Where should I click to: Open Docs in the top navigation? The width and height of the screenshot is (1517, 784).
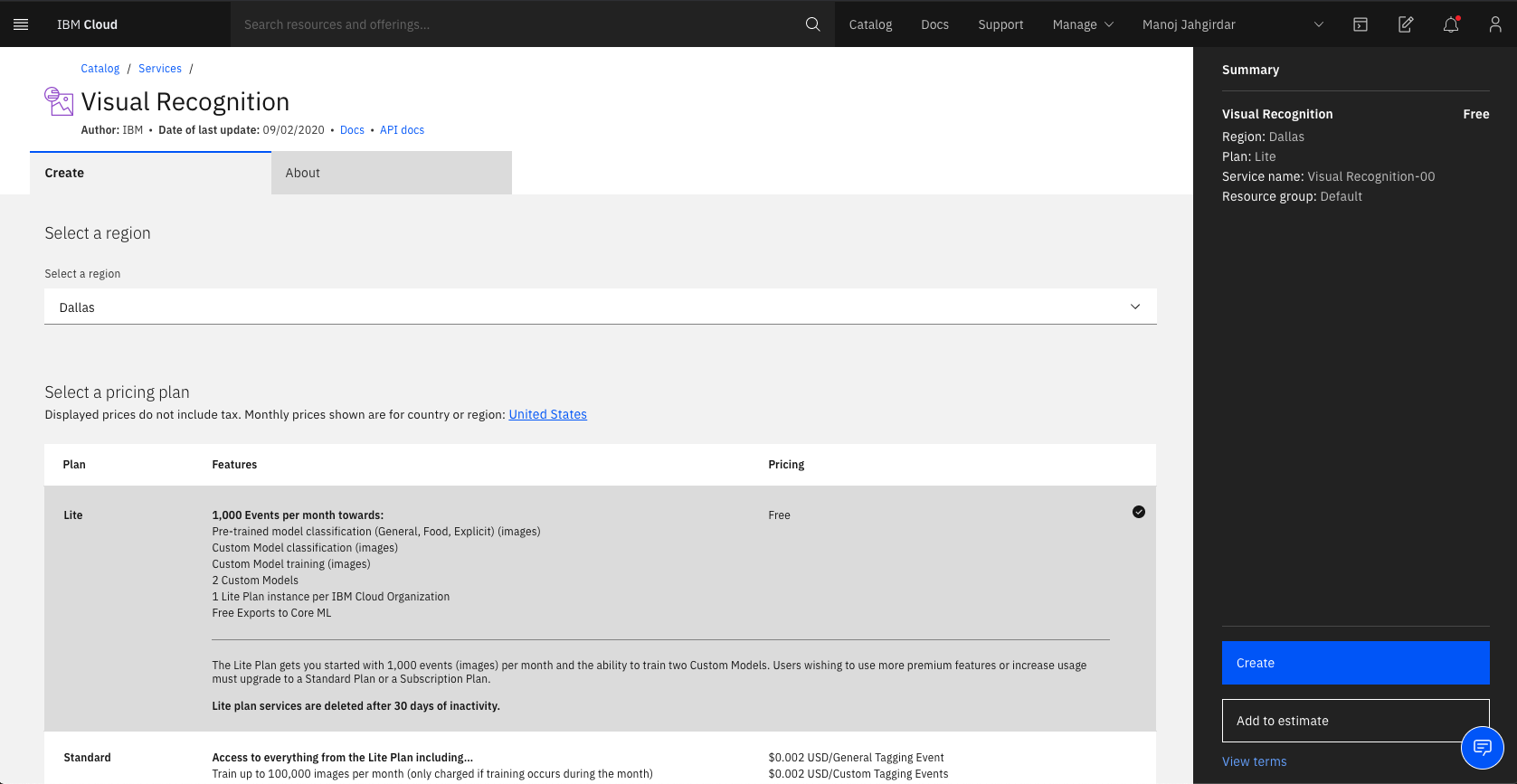point(934,24)
